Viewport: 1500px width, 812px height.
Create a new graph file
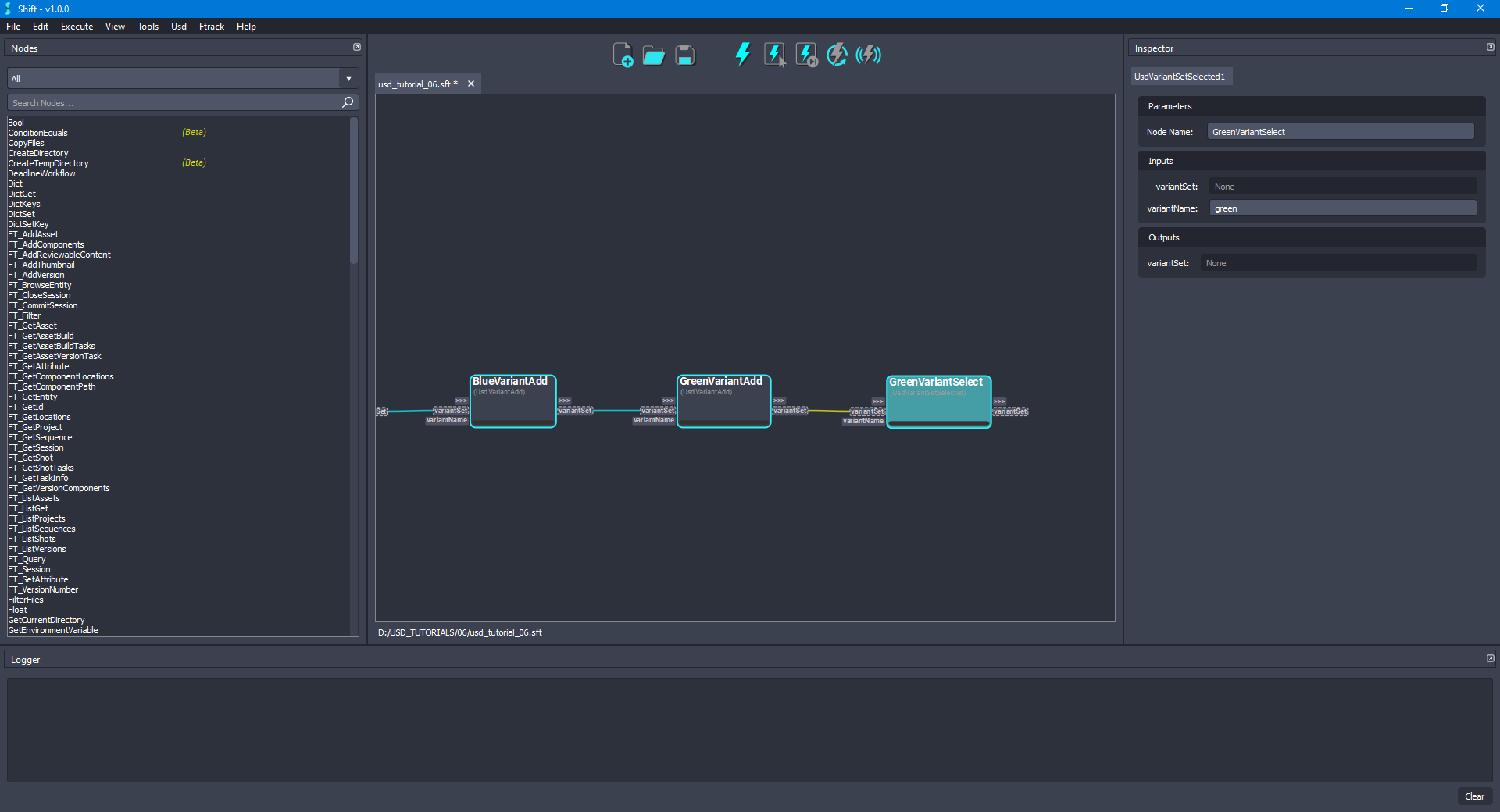coord(623,55)
